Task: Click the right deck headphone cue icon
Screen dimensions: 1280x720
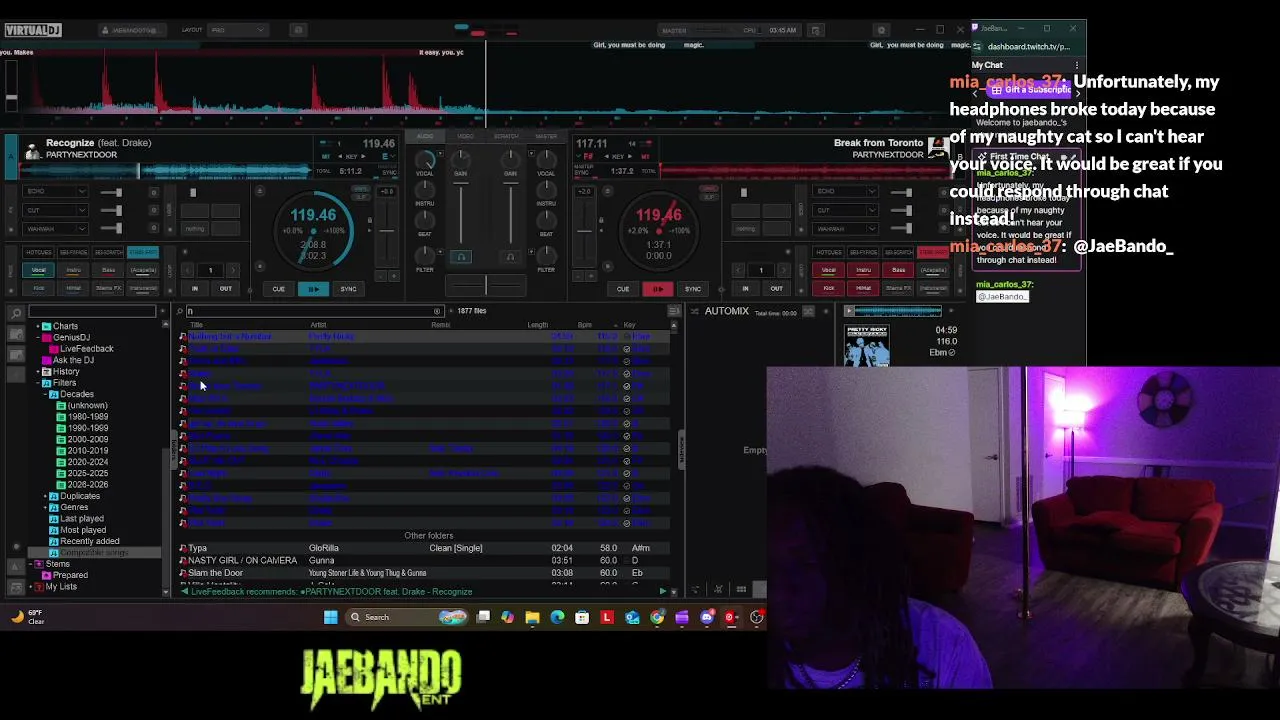Action: point(510,257)
